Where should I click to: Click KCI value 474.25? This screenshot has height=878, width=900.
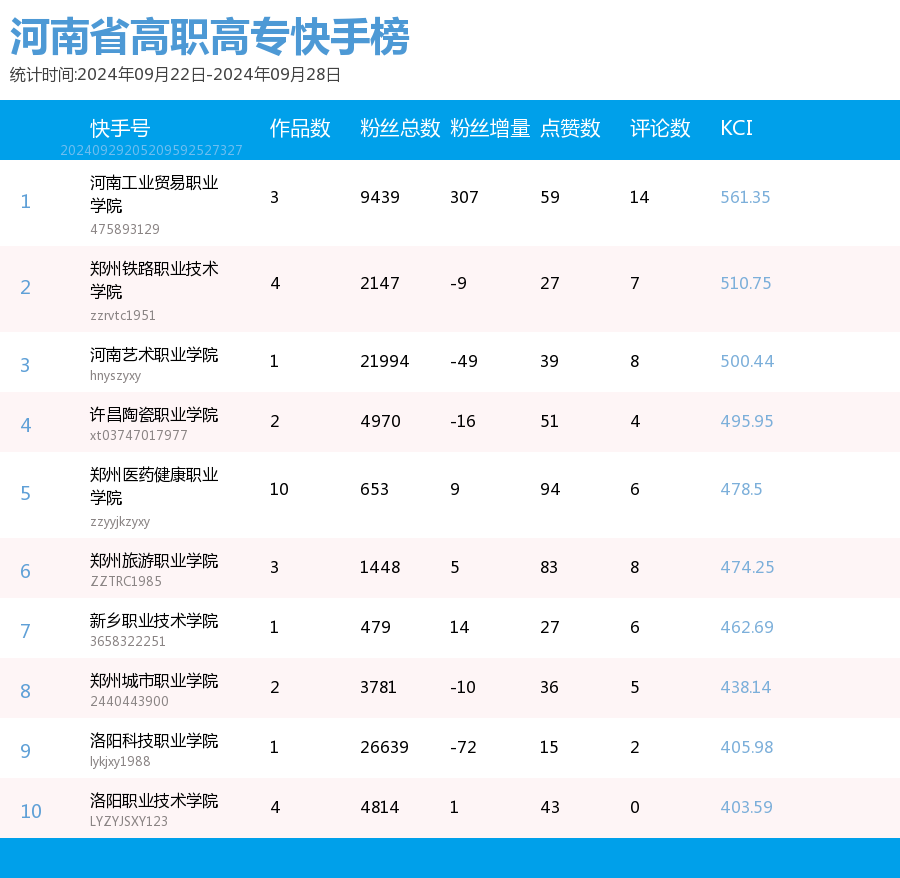tap(747, 567)
